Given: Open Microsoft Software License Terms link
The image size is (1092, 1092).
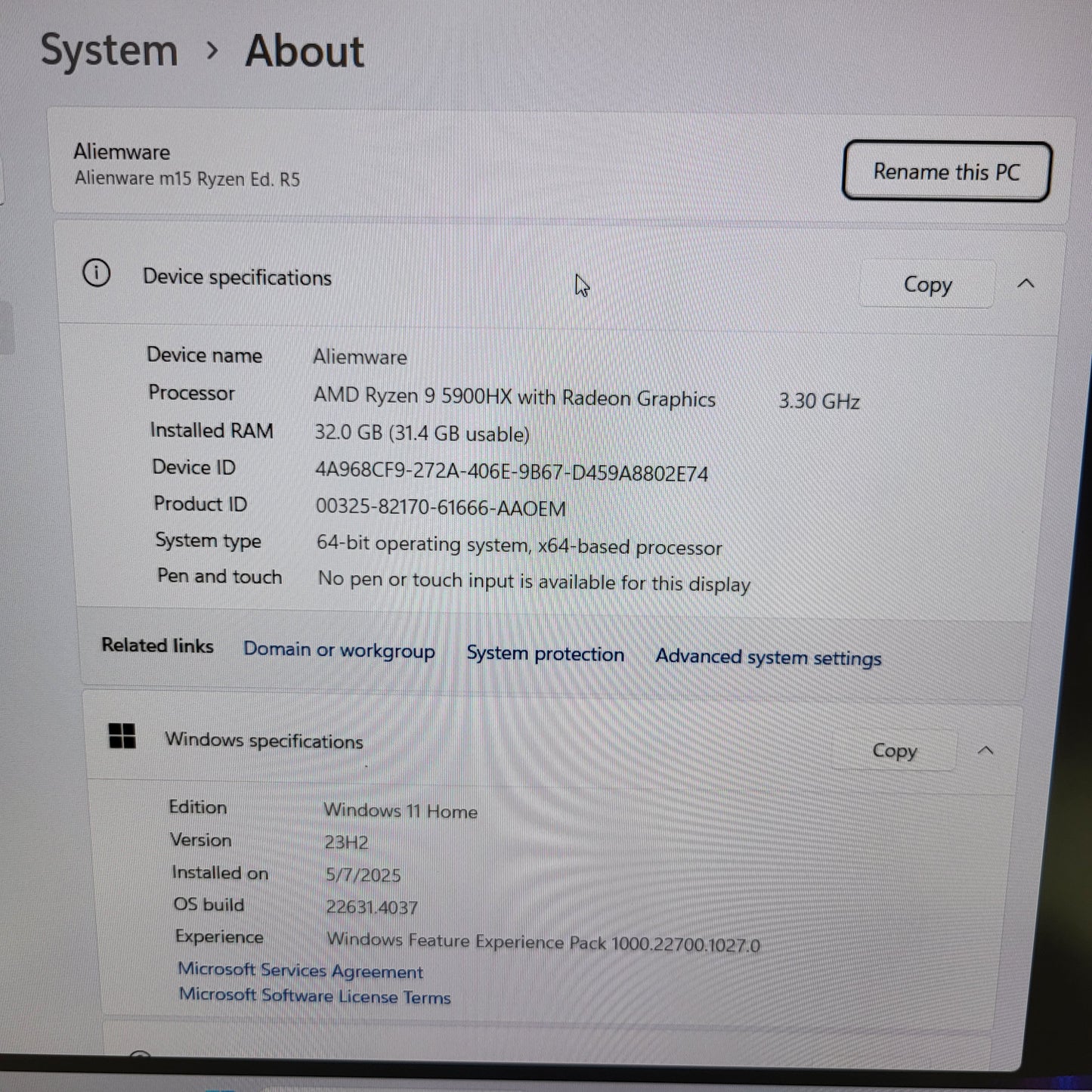Looking at the screenshot, I should [x=314, y=996].
